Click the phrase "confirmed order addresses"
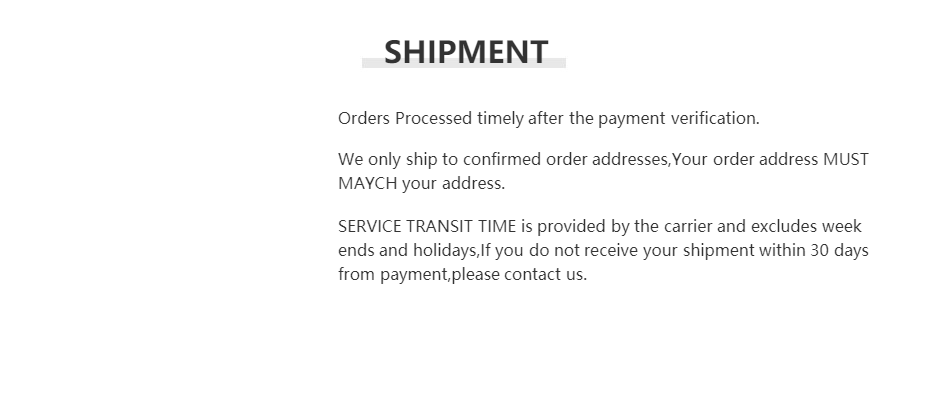The width and height of the screenshot is (932, 400). 565,159
